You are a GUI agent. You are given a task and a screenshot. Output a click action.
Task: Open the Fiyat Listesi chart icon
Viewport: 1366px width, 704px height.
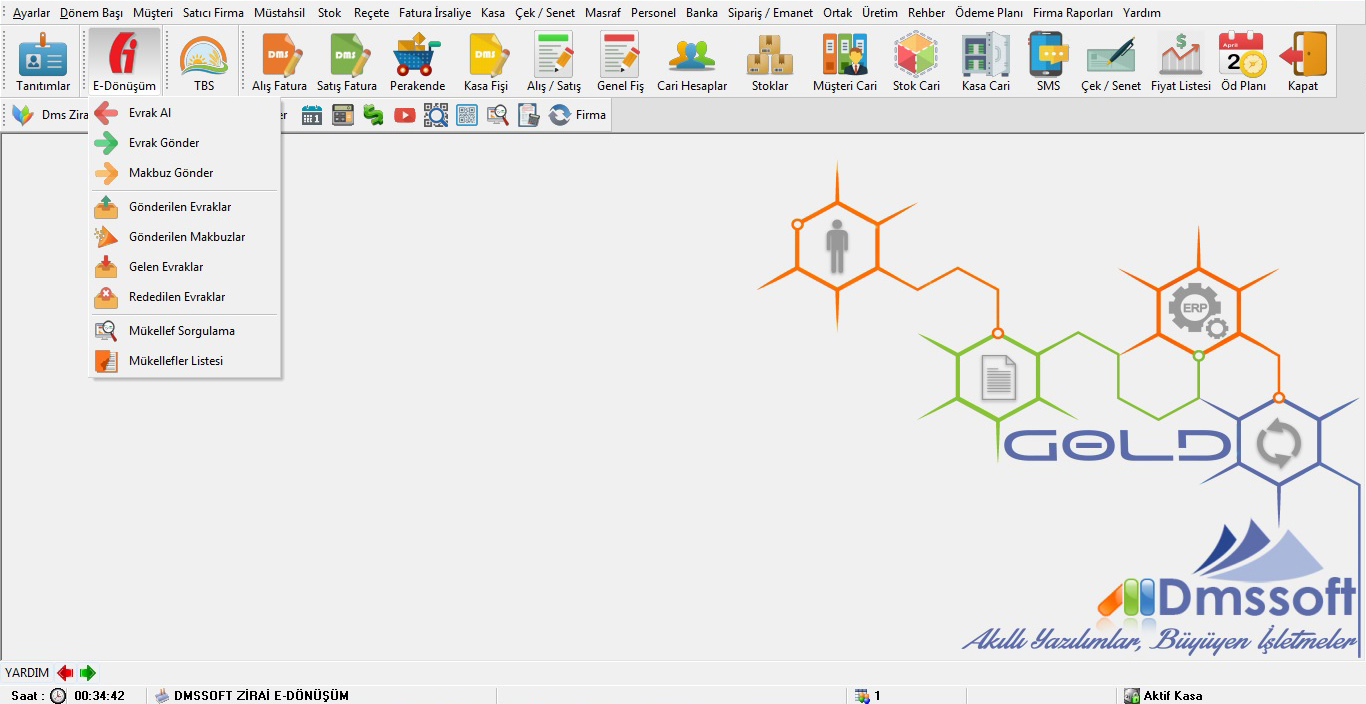point(1180,62)
